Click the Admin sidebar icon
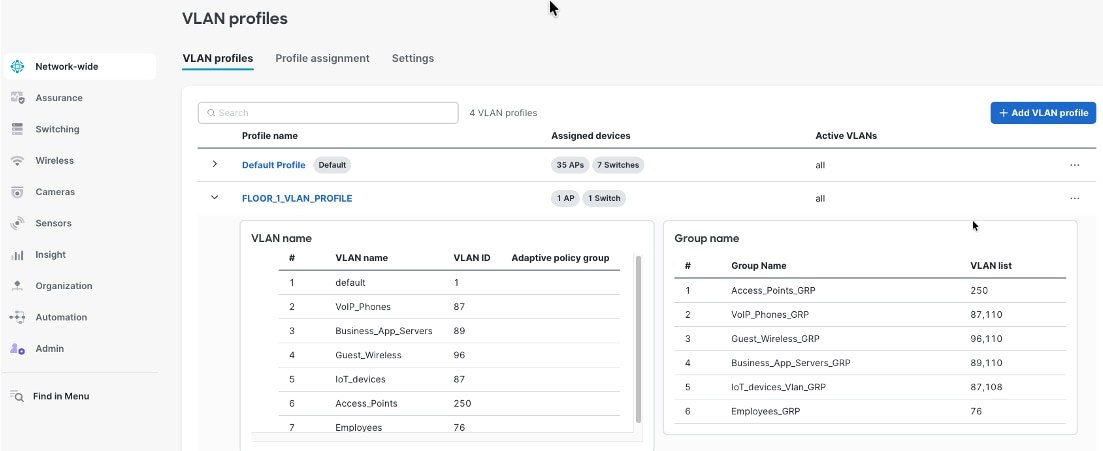This screenshot has height=451, width=1103. coord(17,349)
